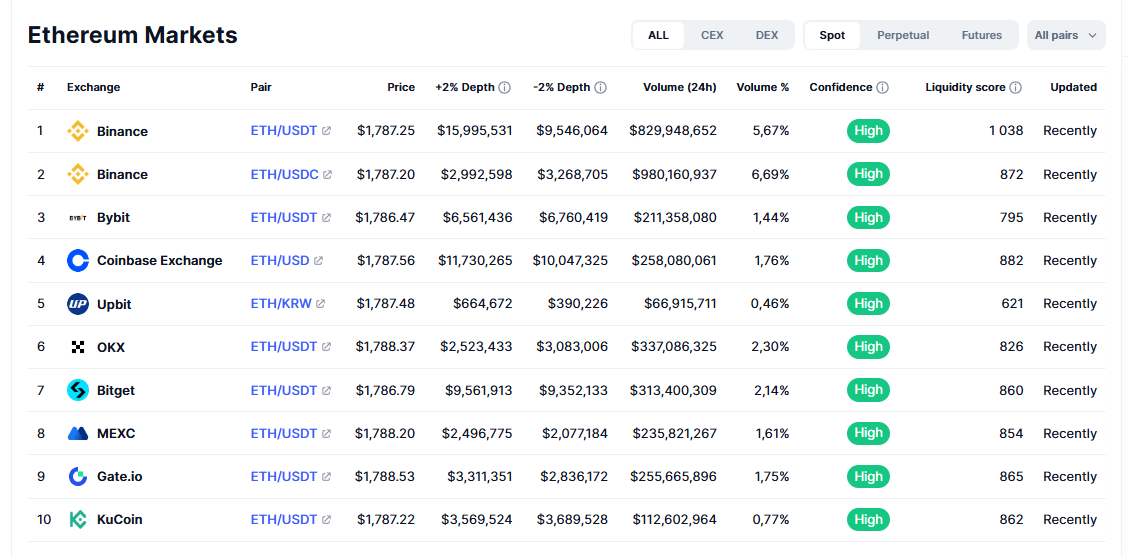Sort by the # rank column header
Screen dimensions: 1128x557
pos(41,87)
